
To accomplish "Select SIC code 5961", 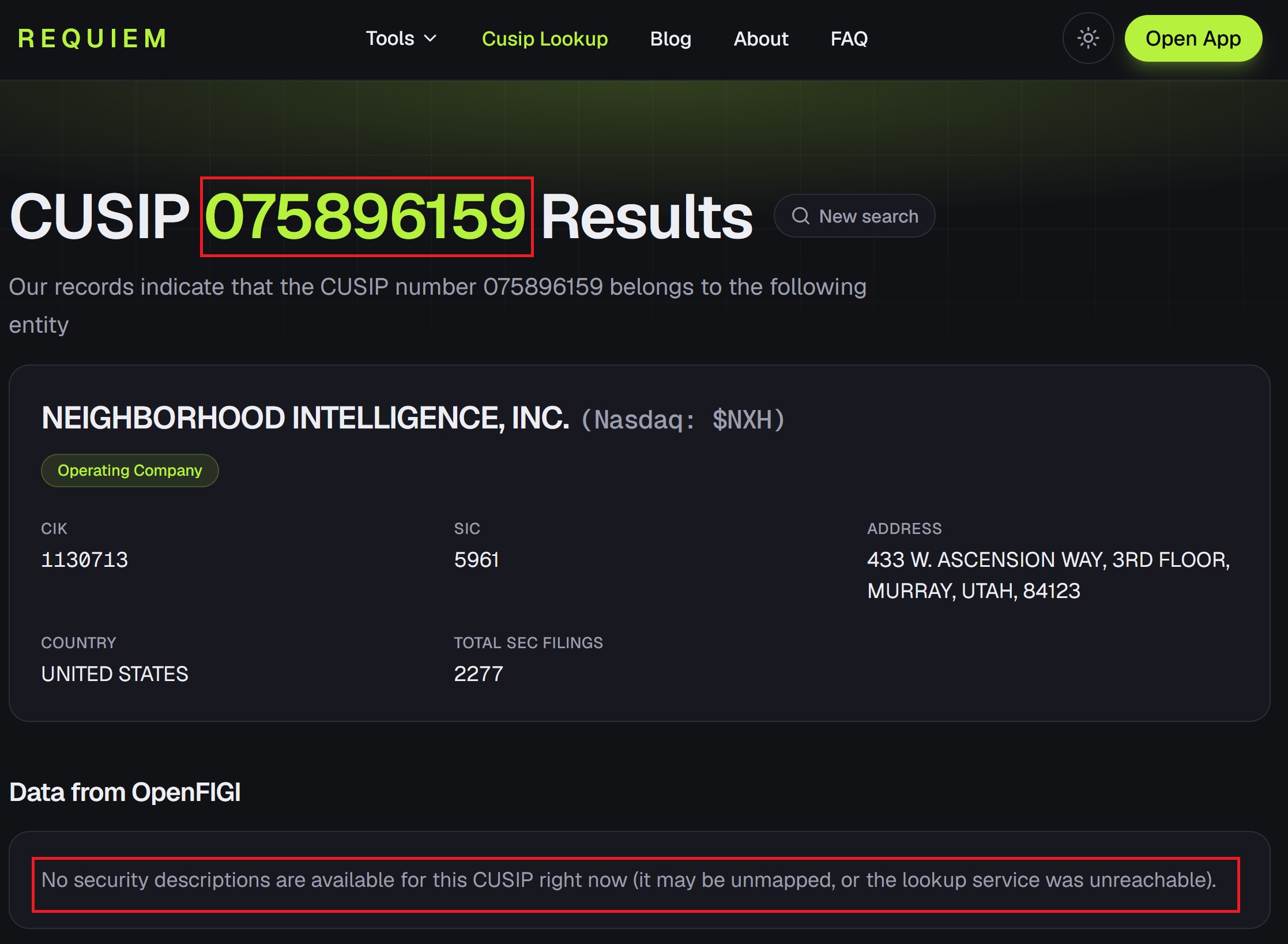I will pos(476,560).
